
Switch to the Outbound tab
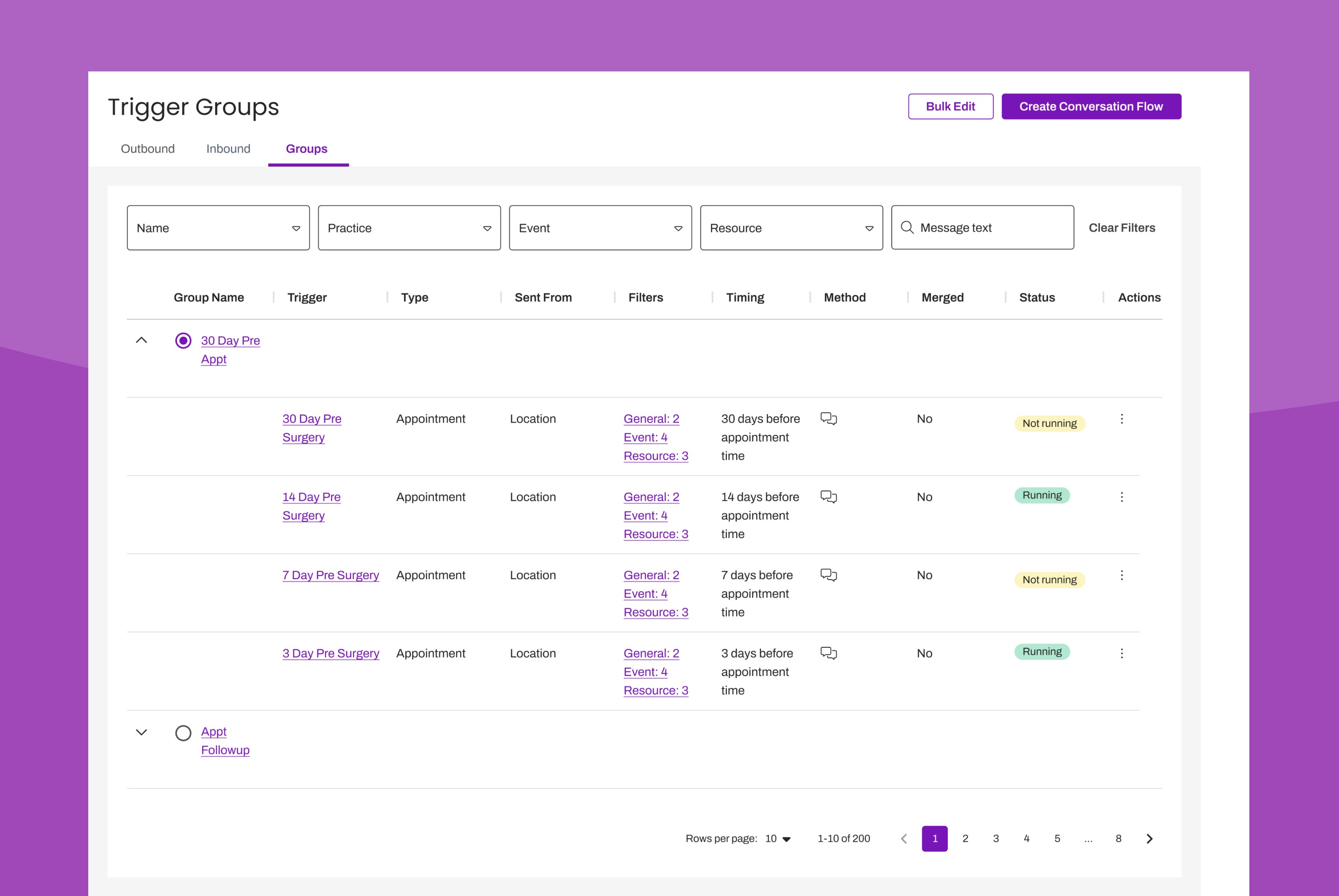point(148,148)
